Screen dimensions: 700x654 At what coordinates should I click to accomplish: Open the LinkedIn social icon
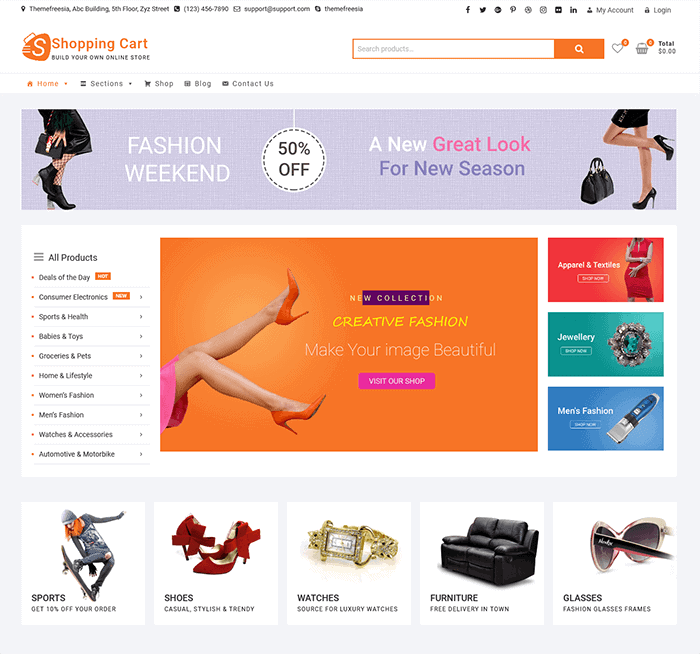[573, 10]
